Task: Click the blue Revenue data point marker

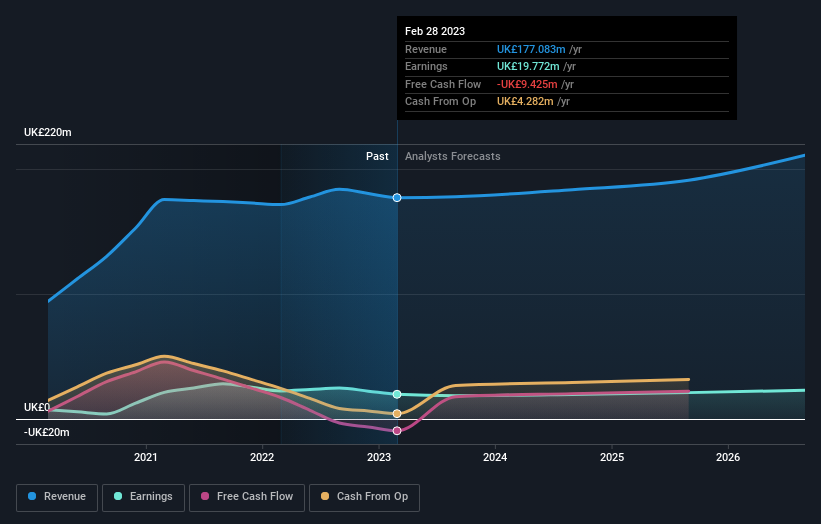Action: pos(397,197)
